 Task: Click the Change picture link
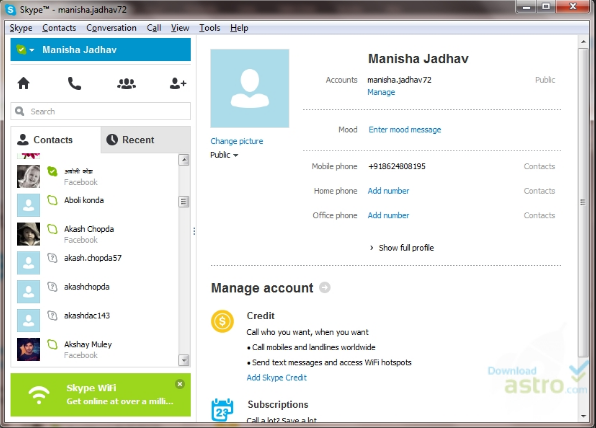pyautogui.click(x=237, y=141)
